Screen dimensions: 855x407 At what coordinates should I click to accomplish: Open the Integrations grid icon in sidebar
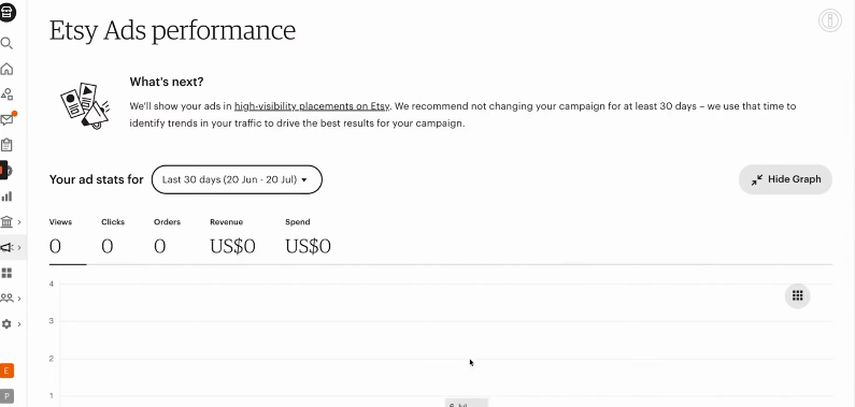click(x=7, y=273)
